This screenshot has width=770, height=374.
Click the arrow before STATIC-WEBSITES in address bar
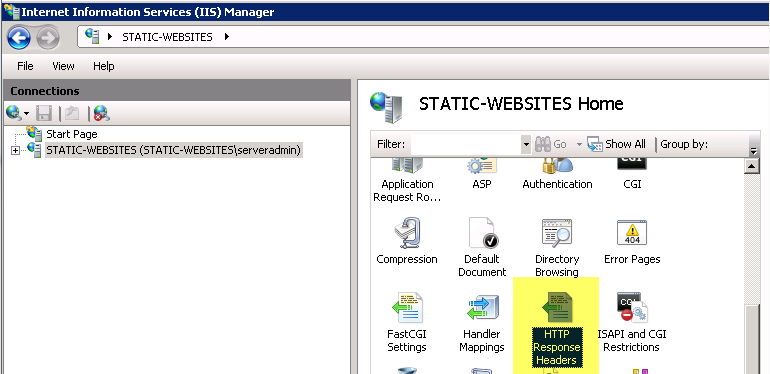pyautogui.click(x=110, y=36)
